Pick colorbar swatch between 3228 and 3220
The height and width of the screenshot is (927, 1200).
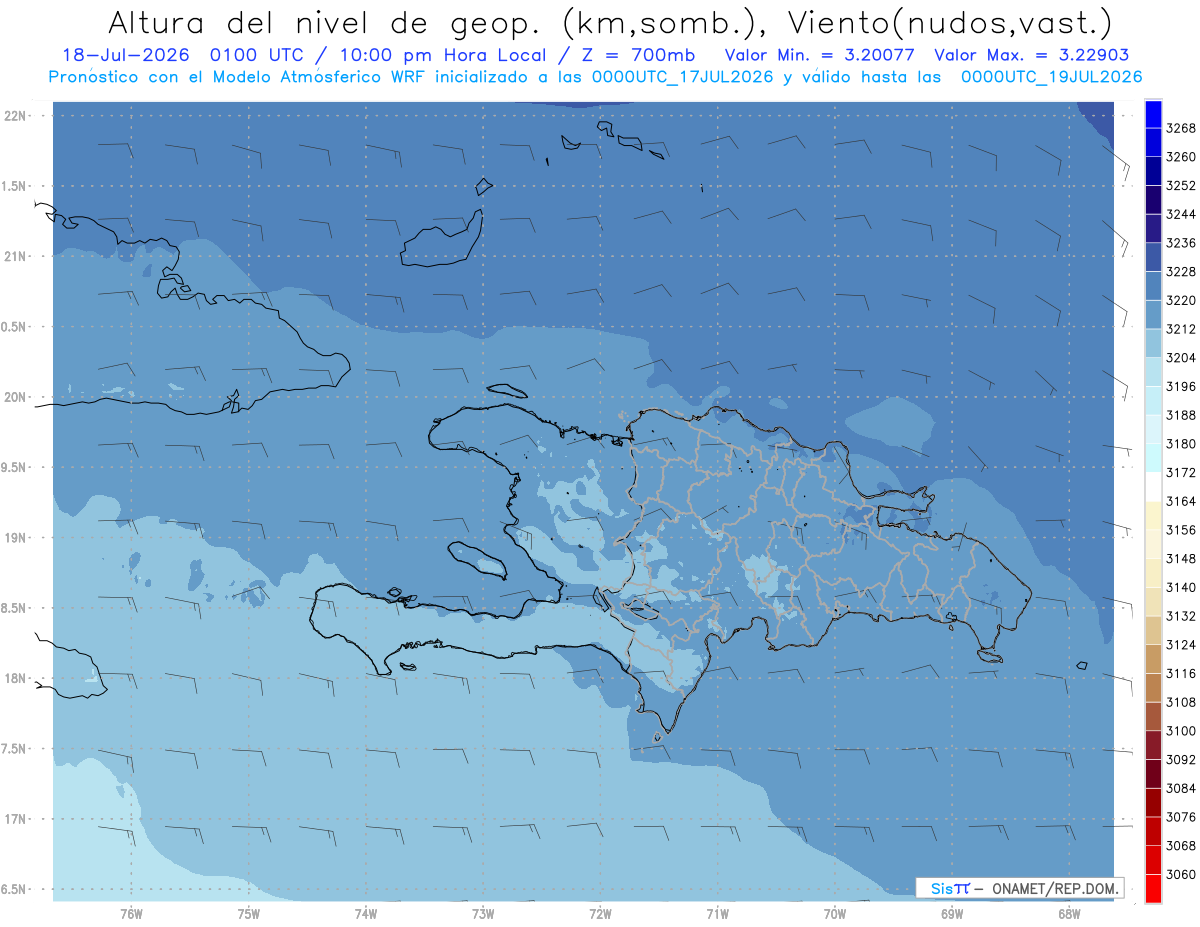pos(1152,286)
